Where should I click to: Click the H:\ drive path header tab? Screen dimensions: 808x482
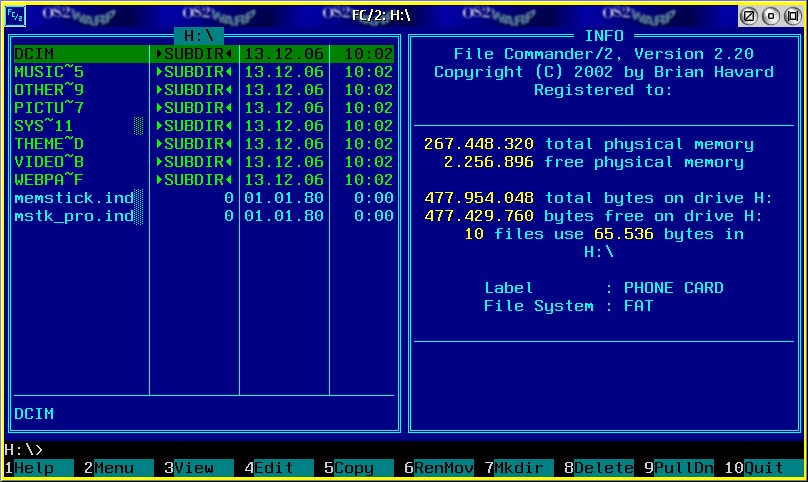[x=199, y=36]
